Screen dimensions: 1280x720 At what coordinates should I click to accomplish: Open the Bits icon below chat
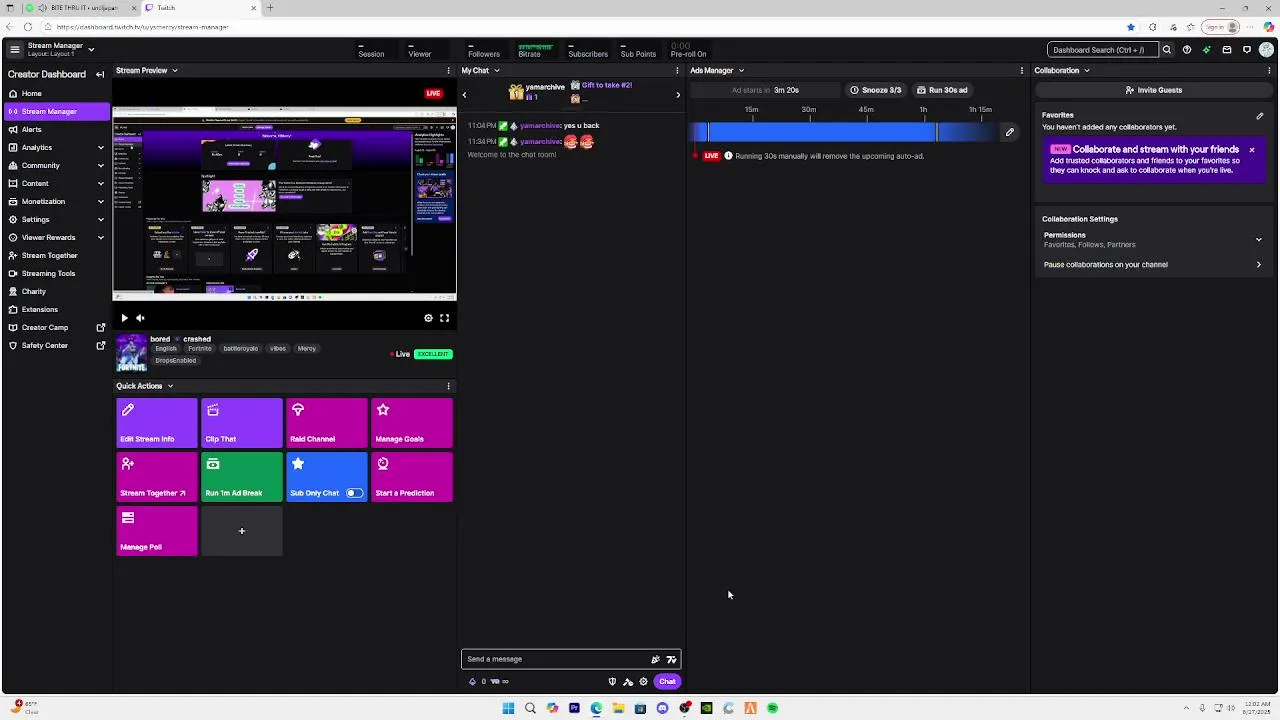pyautogui.click(x=472, y=682)
